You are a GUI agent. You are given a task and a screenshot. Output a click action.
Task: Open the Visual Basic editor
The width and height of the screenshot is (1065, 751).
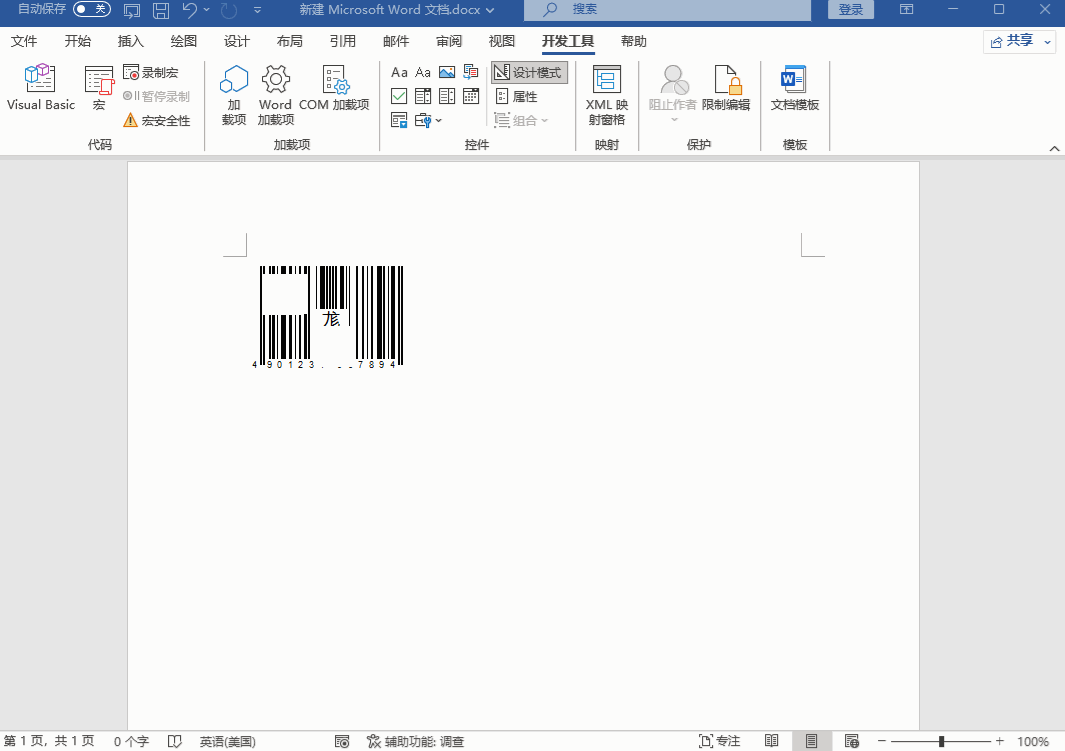[40, 87]
